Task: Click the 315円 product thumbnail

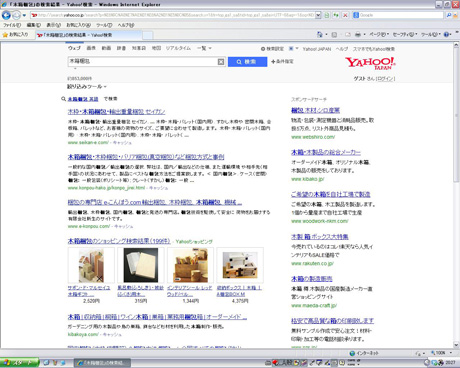Action: (141, 266)
